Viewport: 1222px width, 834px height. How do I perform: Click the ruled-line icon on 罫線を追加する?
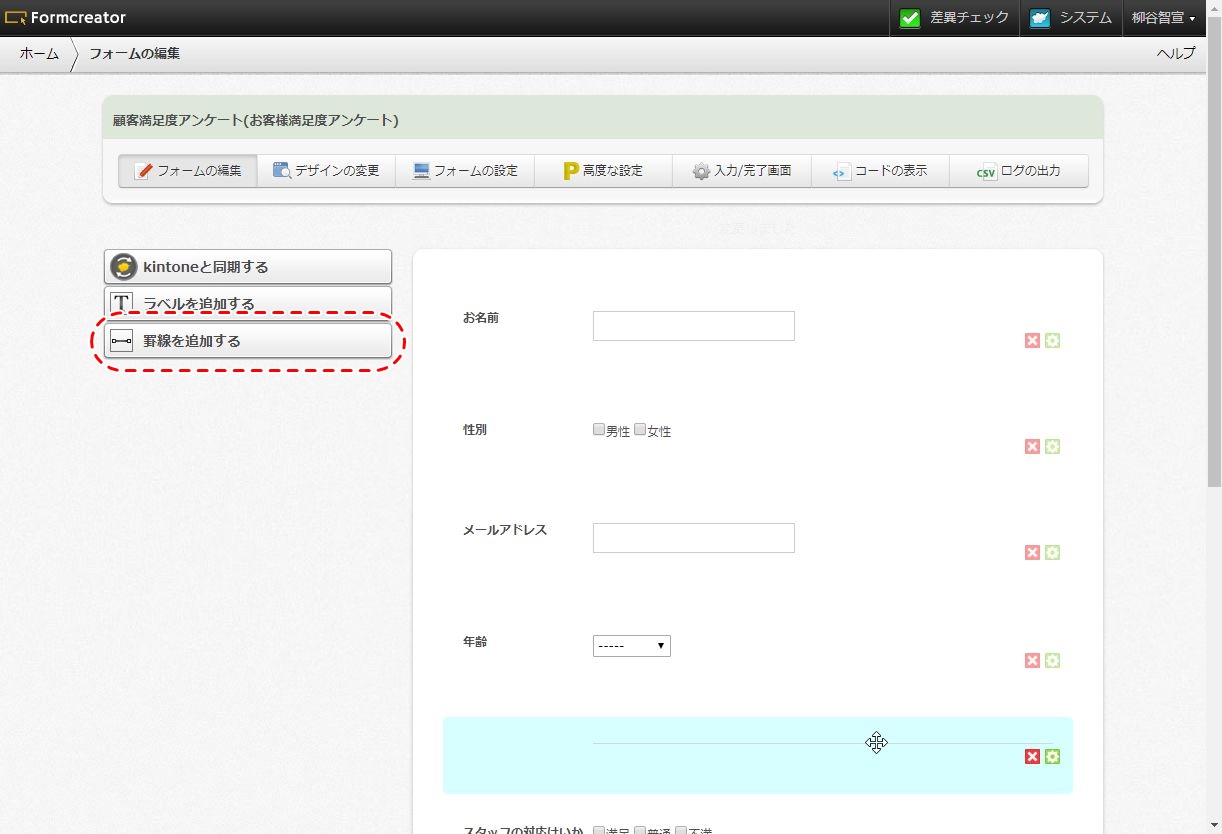[121, 341]
